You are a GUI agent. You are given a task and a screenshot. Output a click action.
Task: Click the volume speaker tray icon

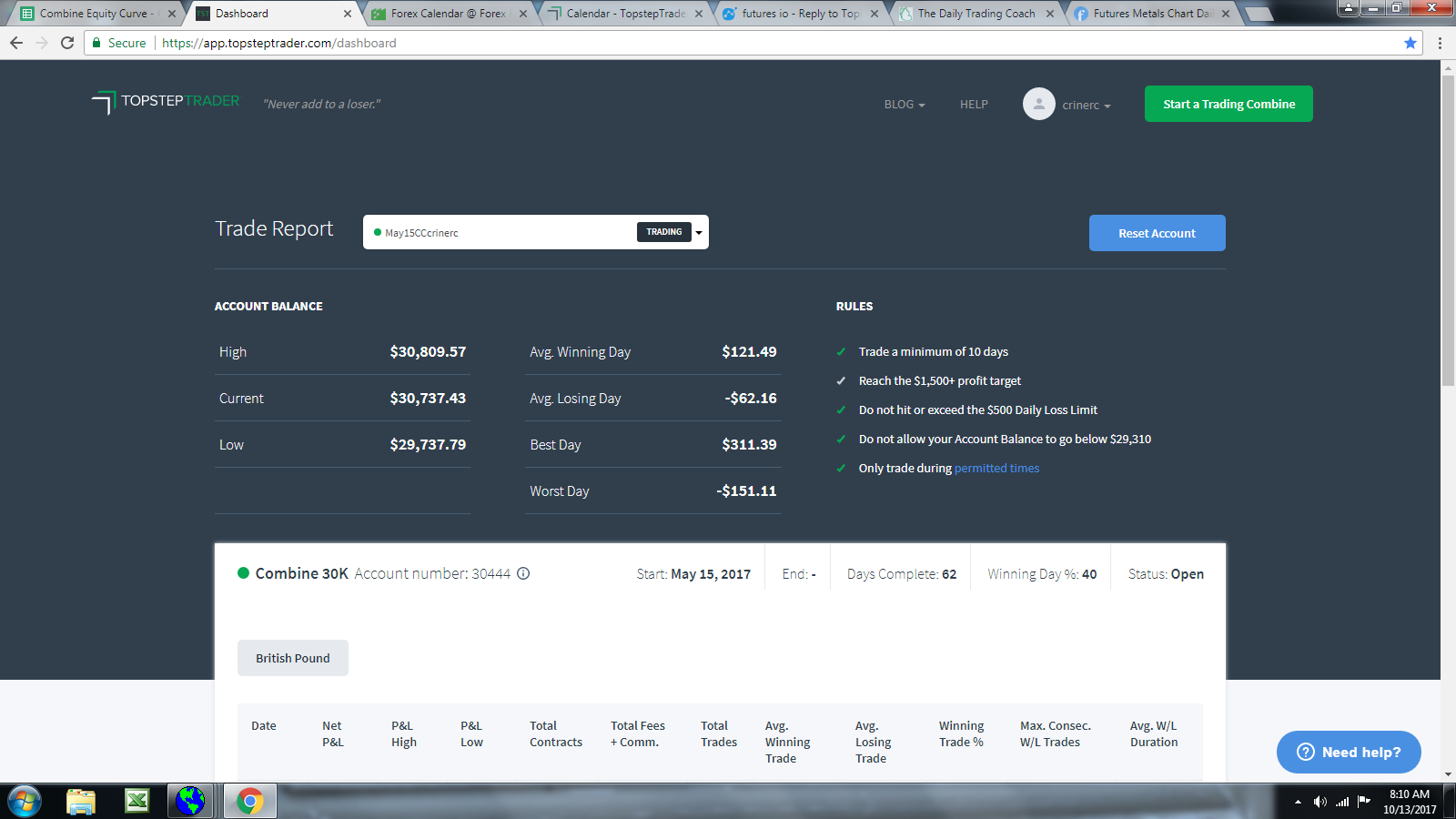point(1319,802)
